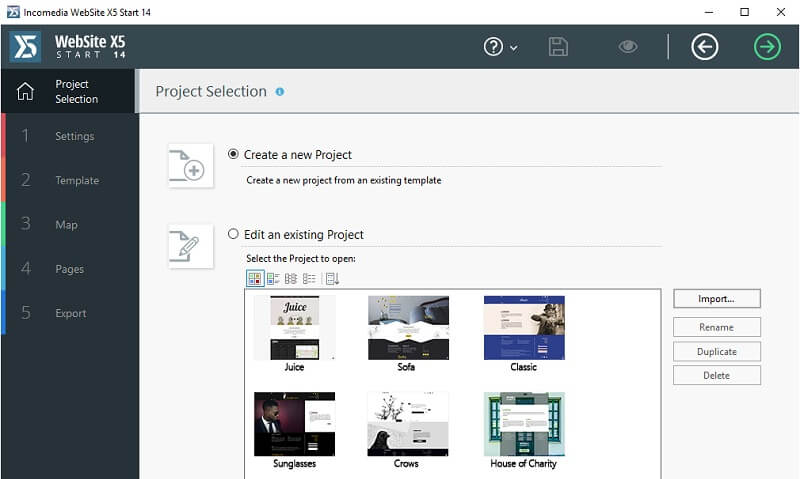Click the green Next arrow button
This screenshot has width=800, height=479.
tap(767, 47)
